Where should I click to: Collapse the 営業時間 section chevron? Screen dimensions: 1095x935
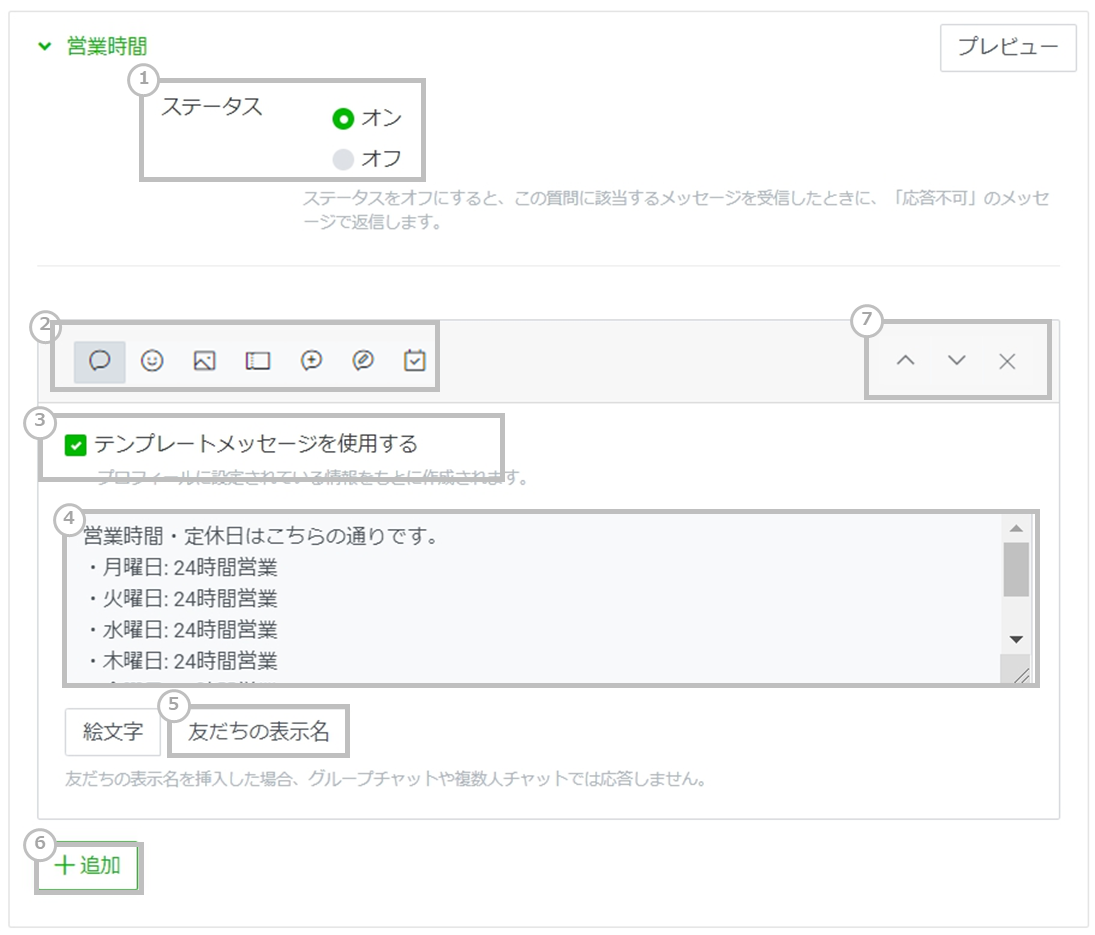point(45,47)
